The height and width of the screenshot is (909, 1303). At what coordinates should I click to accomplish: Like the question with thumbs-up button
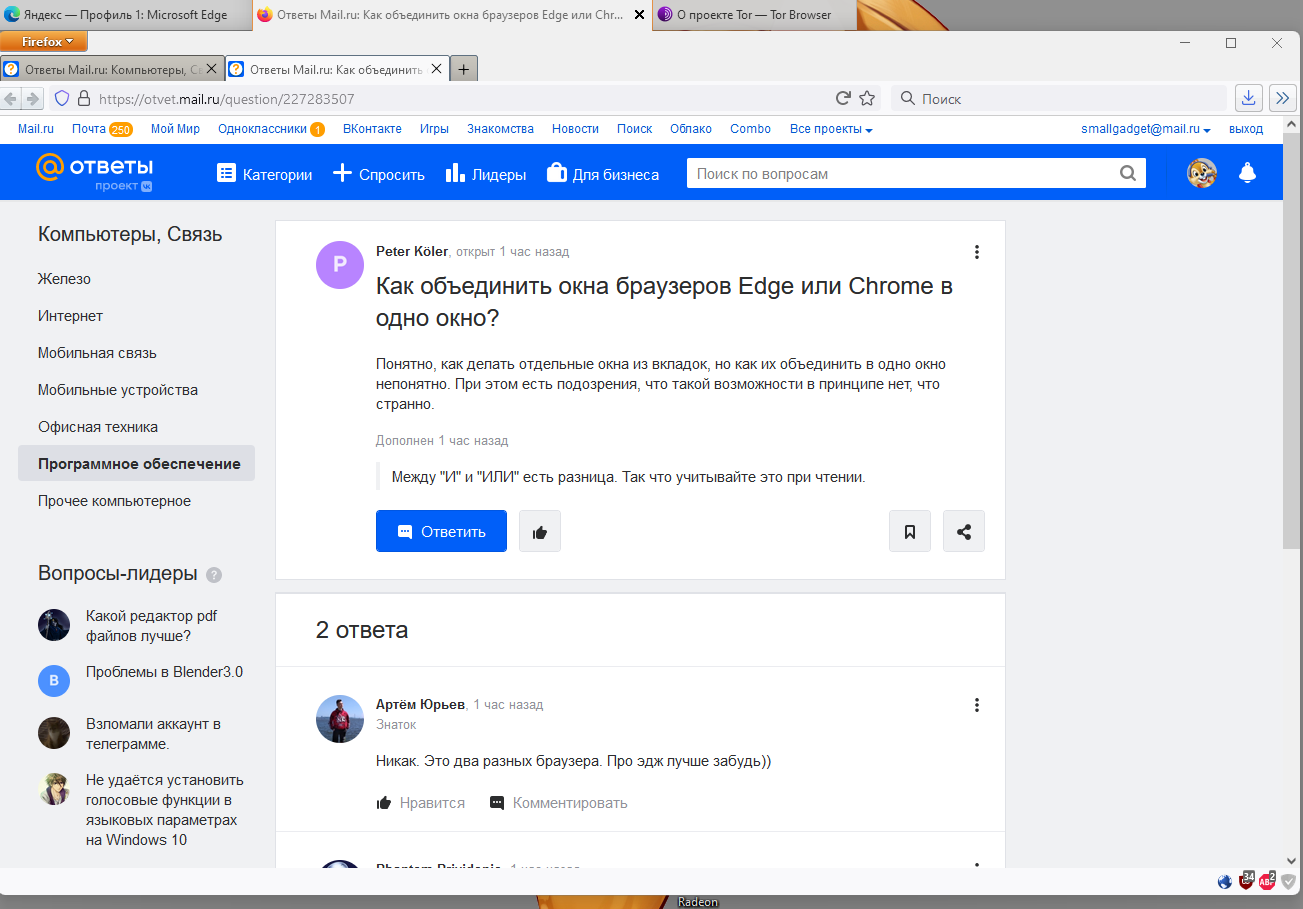click(540, 531)
